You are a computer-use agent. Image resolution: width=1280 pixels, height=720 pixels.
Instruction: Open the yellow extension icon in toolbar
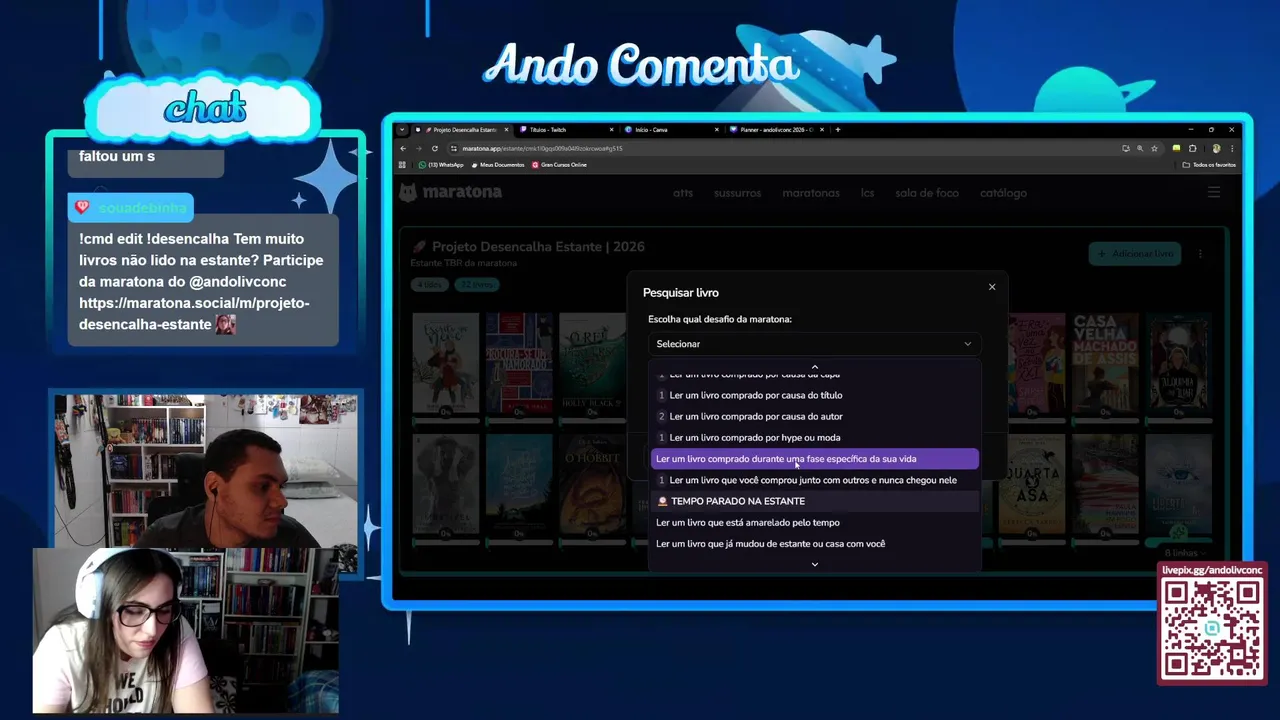click(1176, 148)
